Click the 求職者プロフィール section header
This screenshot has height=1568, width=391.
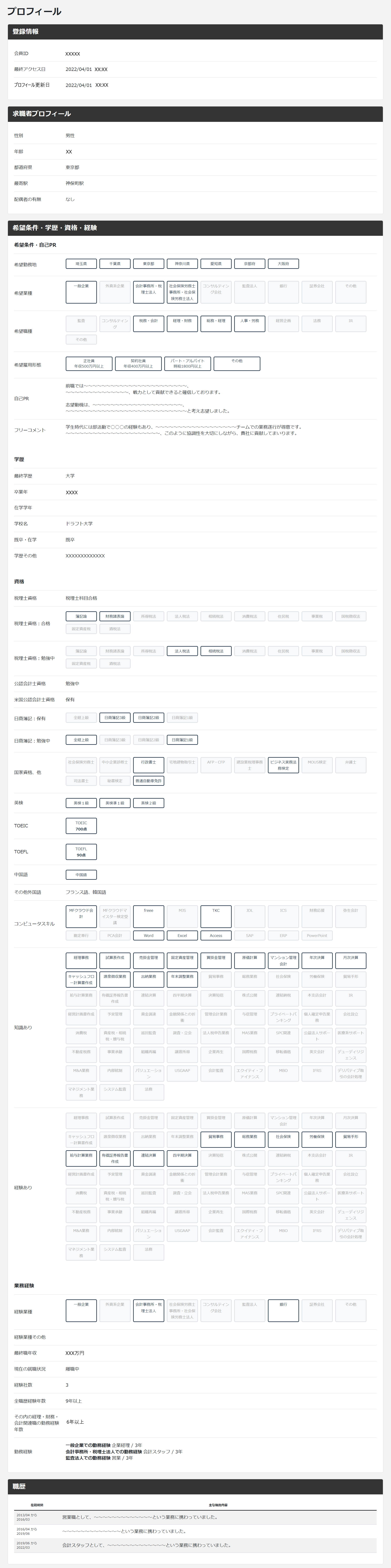(x=195, y=114)
